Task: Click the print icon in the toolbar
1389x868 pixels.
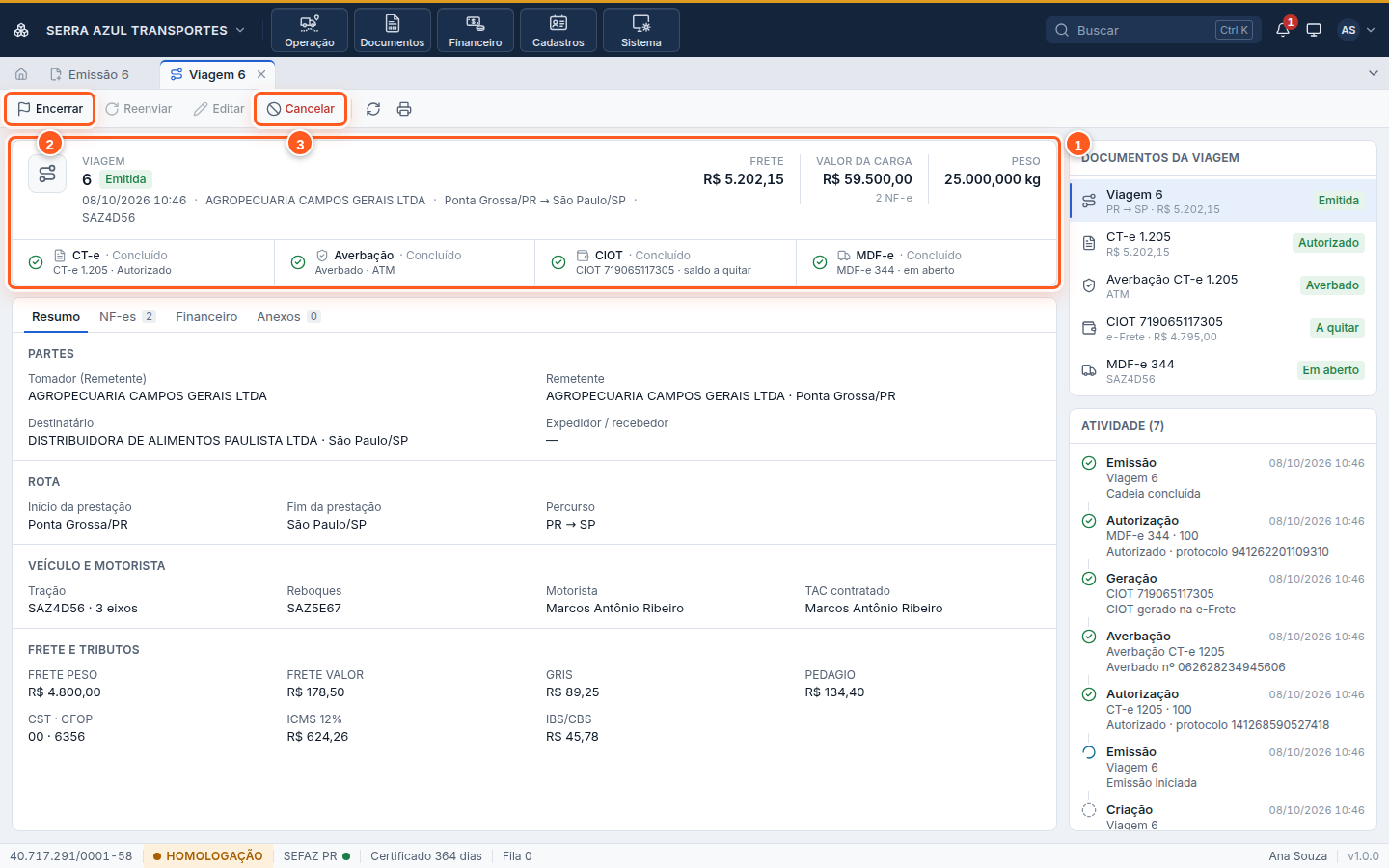Action: tap(404, 109)
